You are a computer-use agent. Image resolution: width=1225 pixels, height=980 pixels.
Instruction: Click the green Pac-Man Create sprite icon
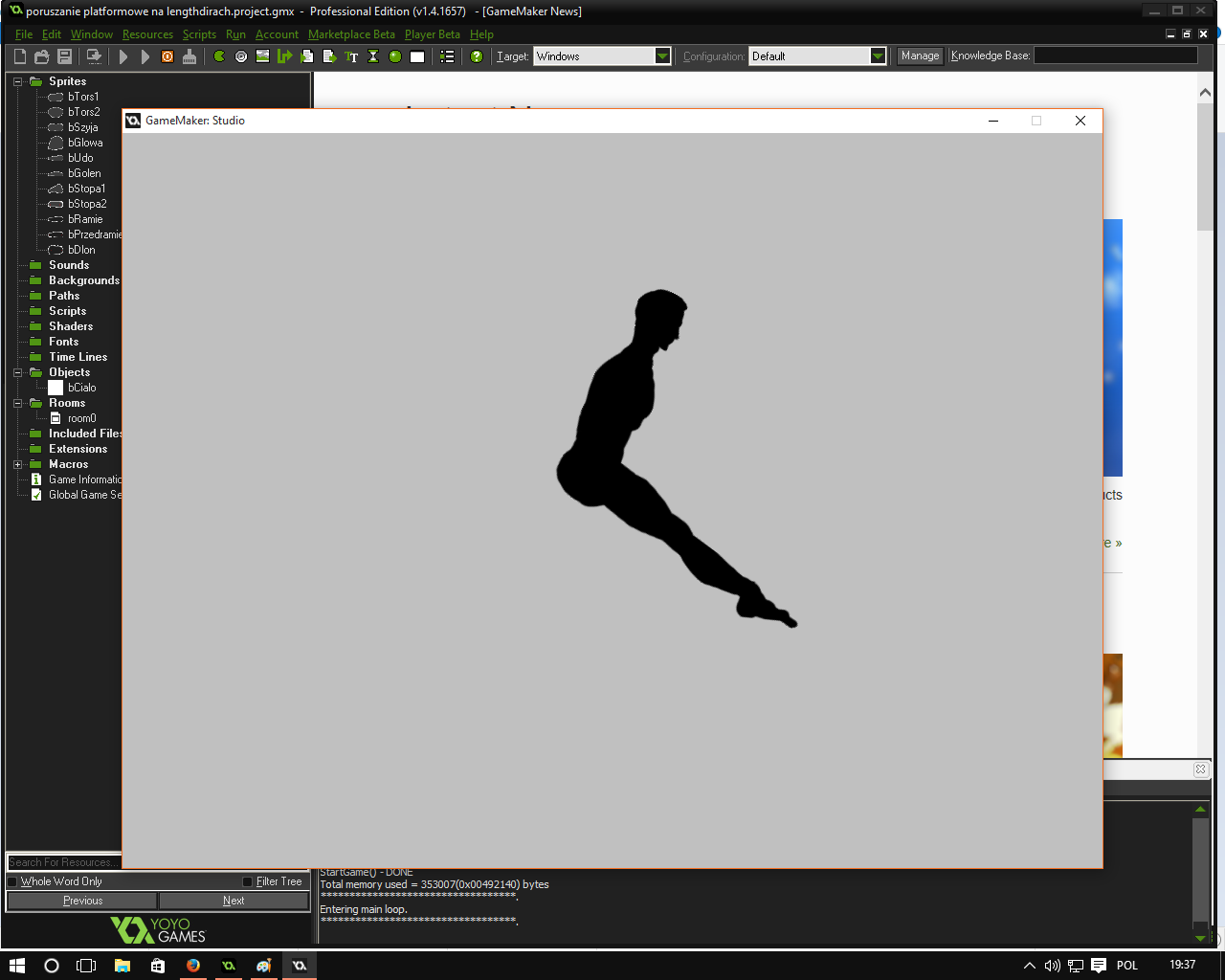coord(219,56)
